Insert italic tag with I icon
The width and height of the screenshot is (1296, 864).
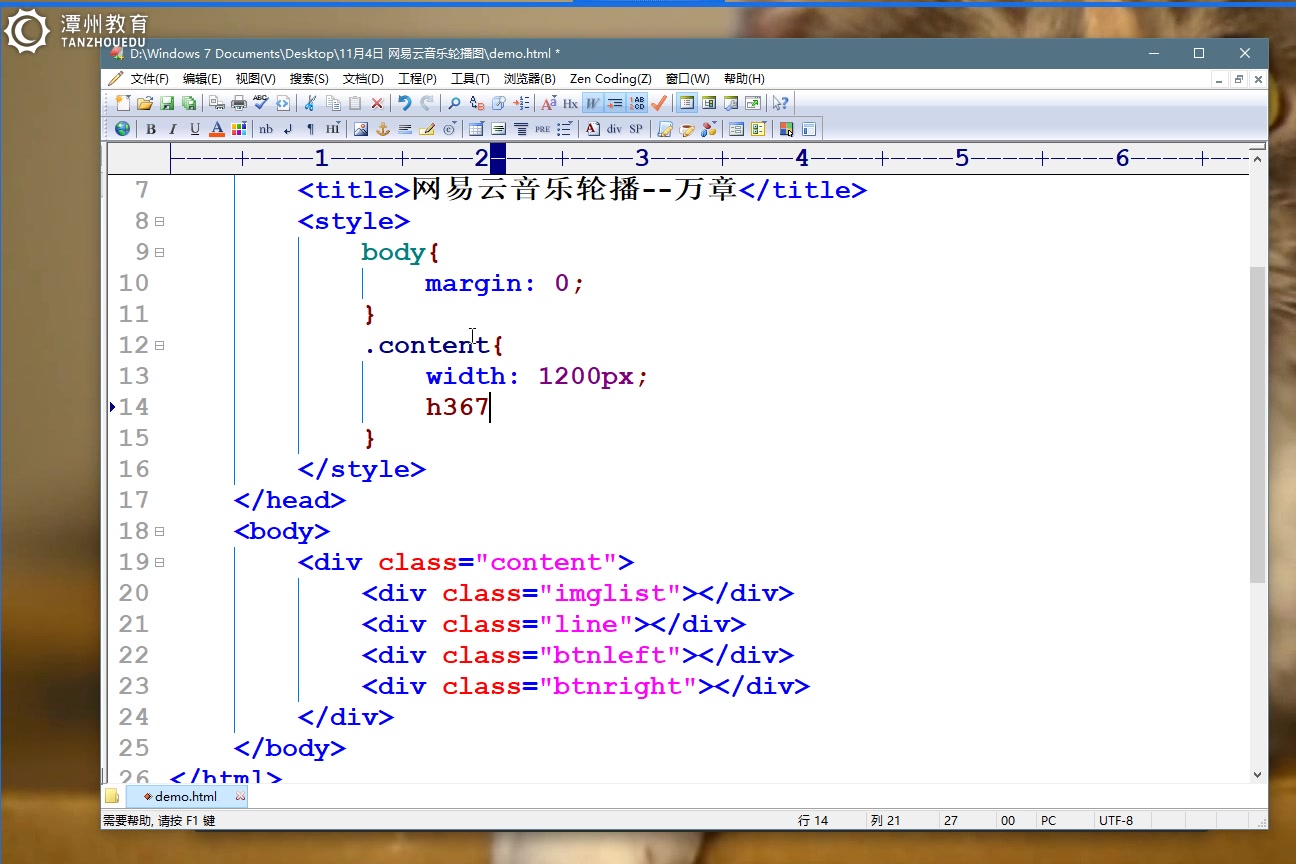click(173, 129)
